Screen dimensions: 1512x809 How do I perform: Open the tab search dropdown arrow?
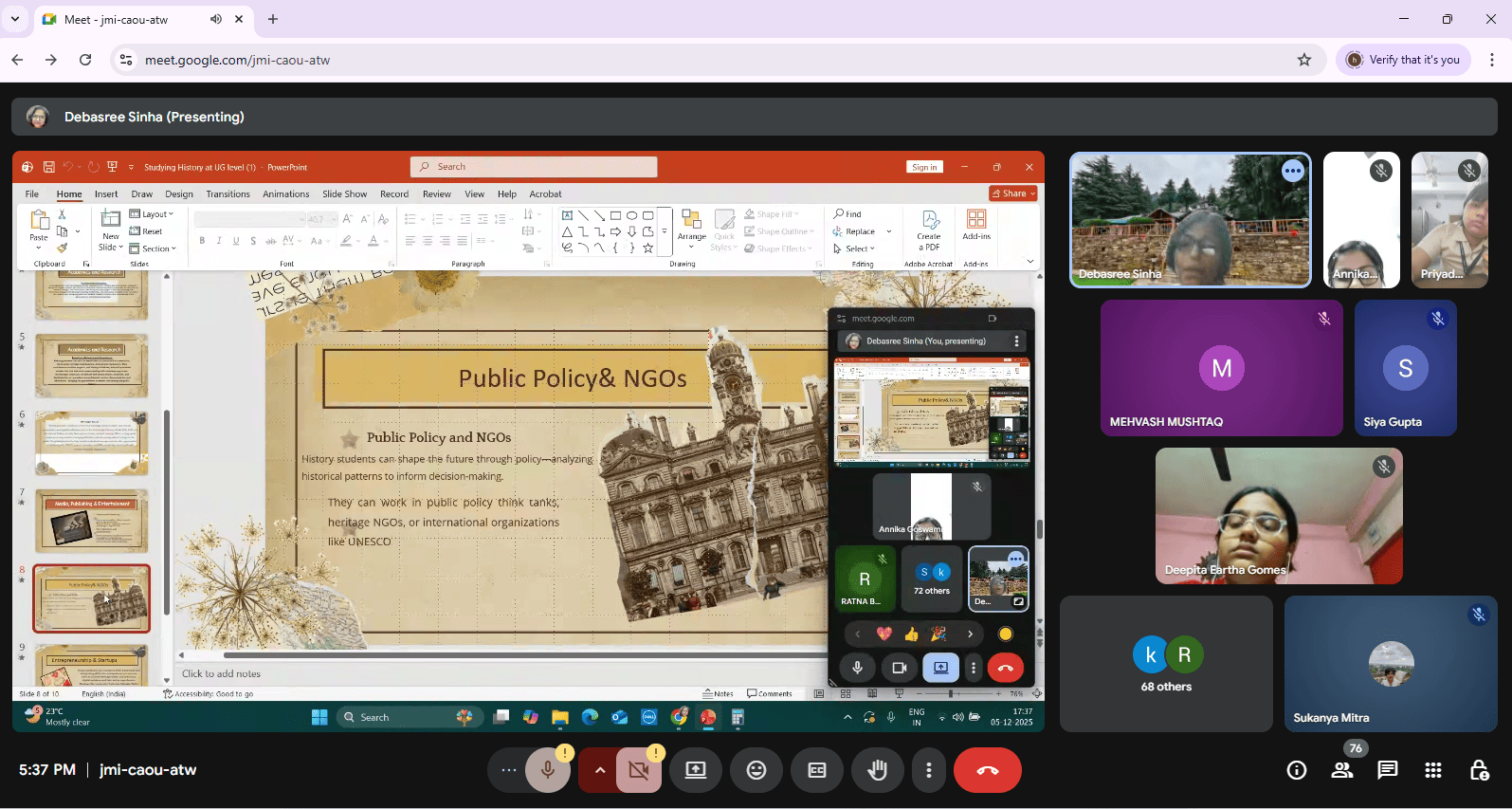tap(15, 19)
